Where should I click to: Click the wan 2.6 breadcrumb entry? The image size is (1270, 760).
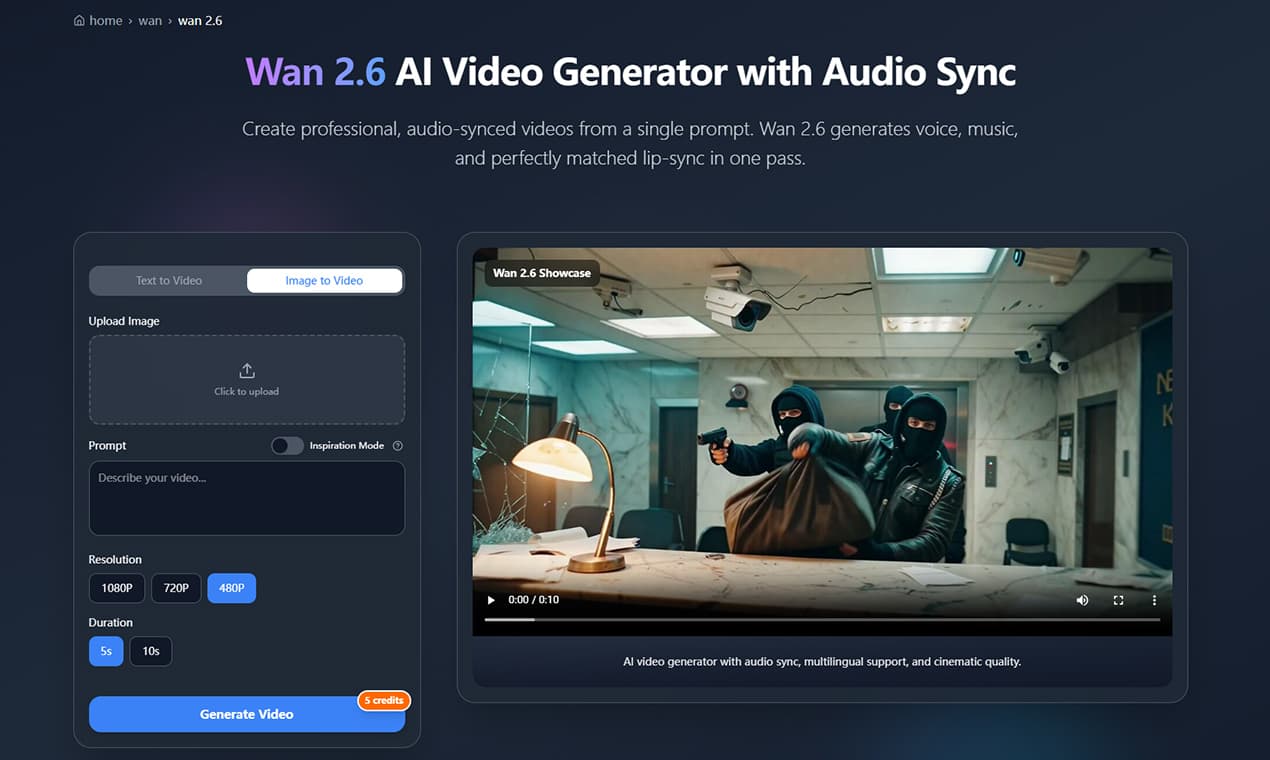200,19
